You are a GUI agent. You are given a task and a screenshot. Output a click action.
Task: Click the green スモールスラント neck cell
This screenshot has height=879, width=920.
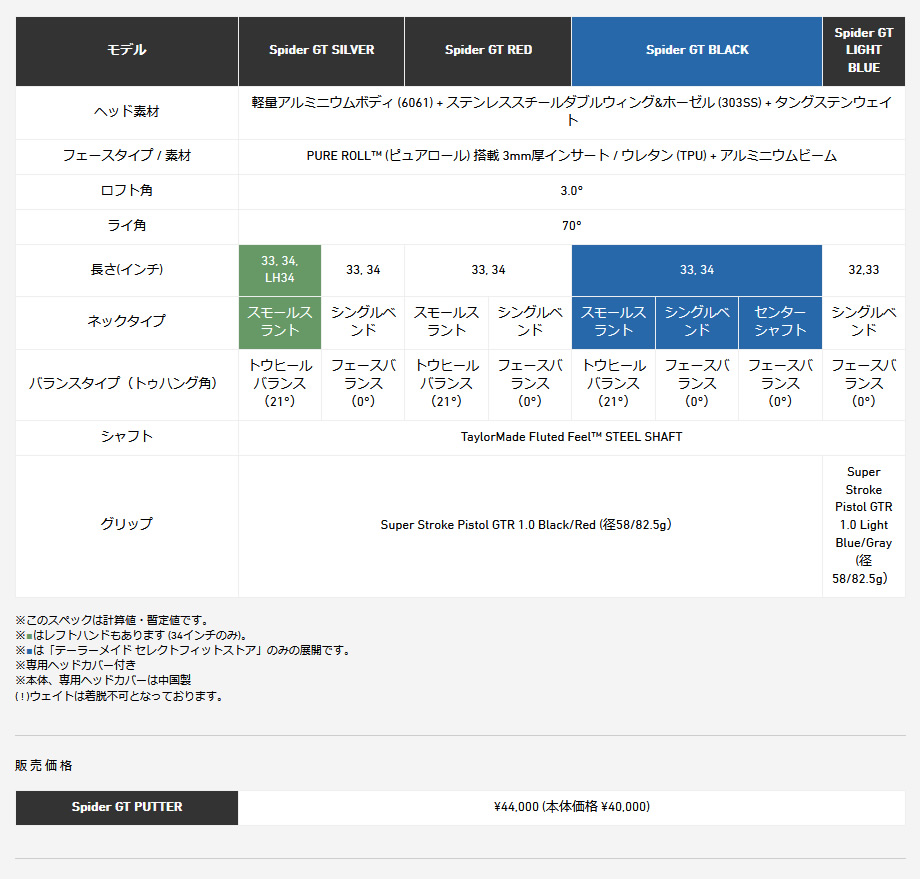click(280, 322)
